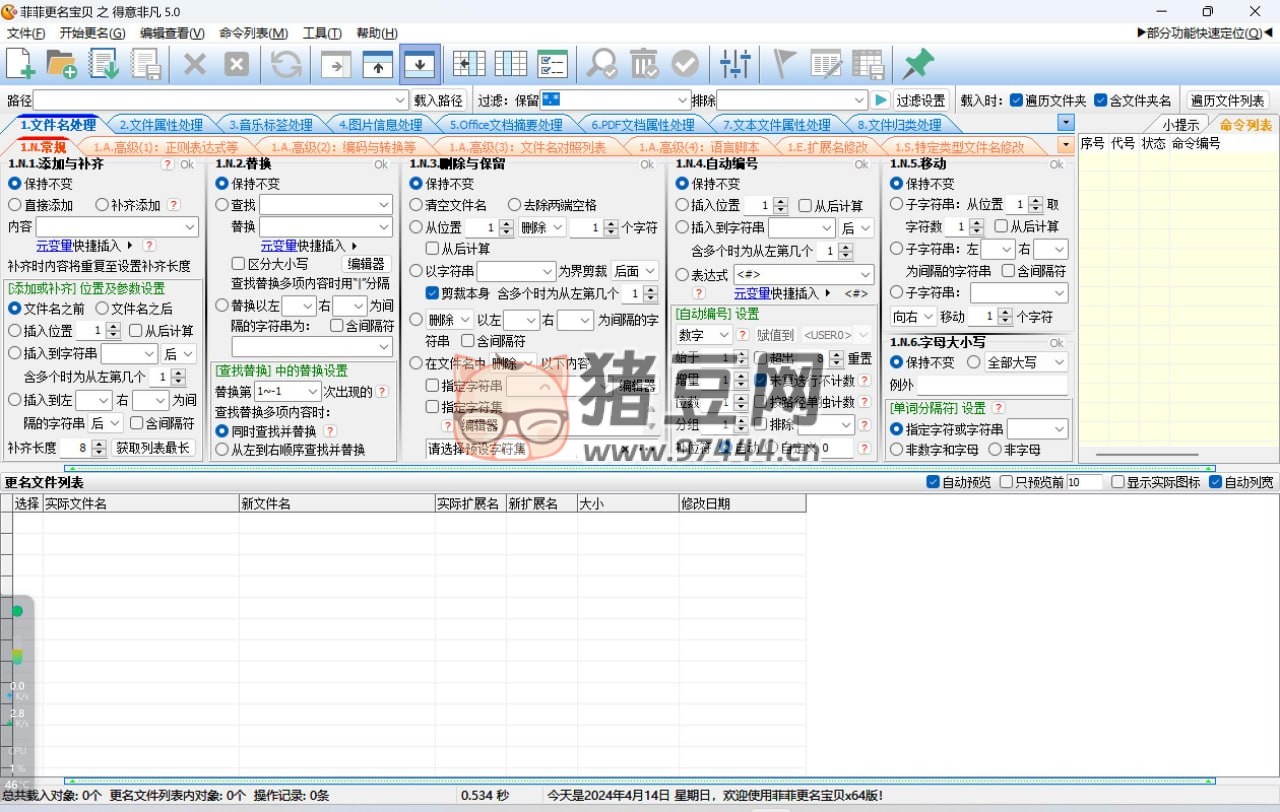Click the circular refresh arrows icon

(x=286, y=64)
